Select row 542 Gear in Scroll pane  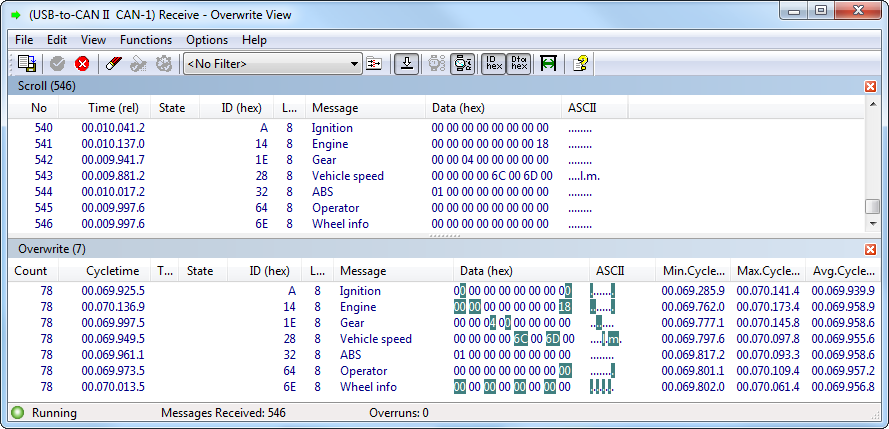click(x=437, y=160)
